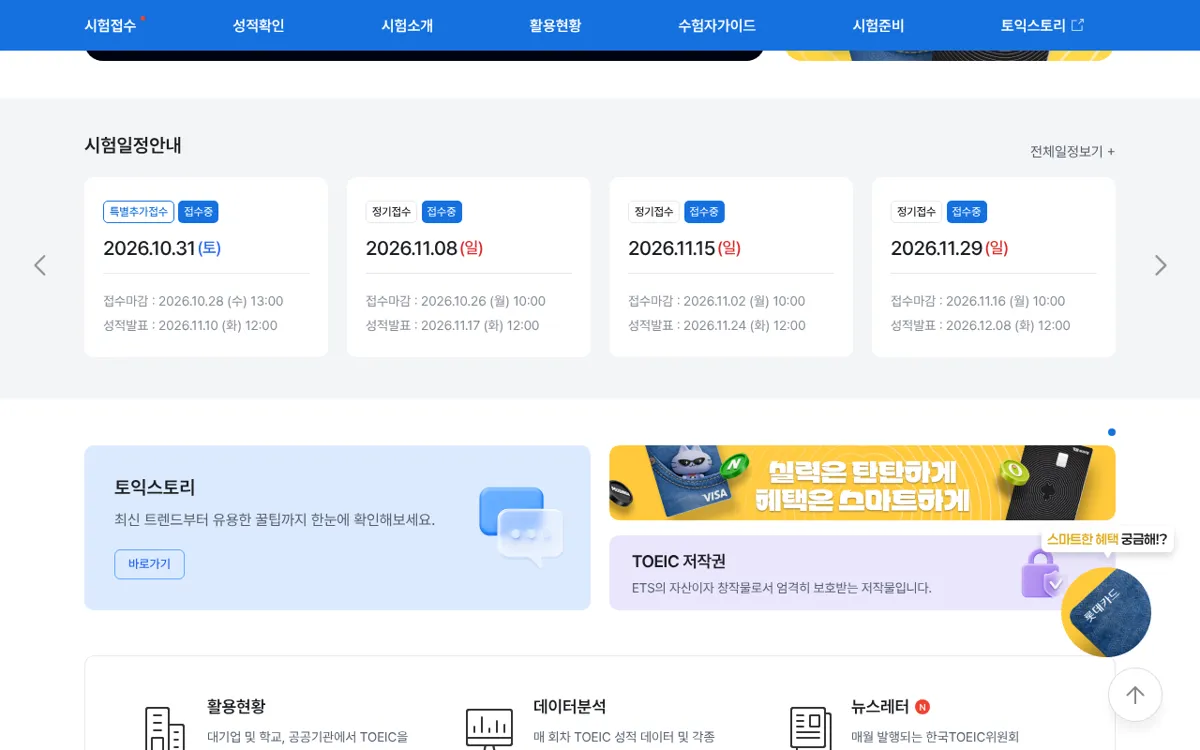Click the chat bubbles icon in 토익스토리

[521, 525]
